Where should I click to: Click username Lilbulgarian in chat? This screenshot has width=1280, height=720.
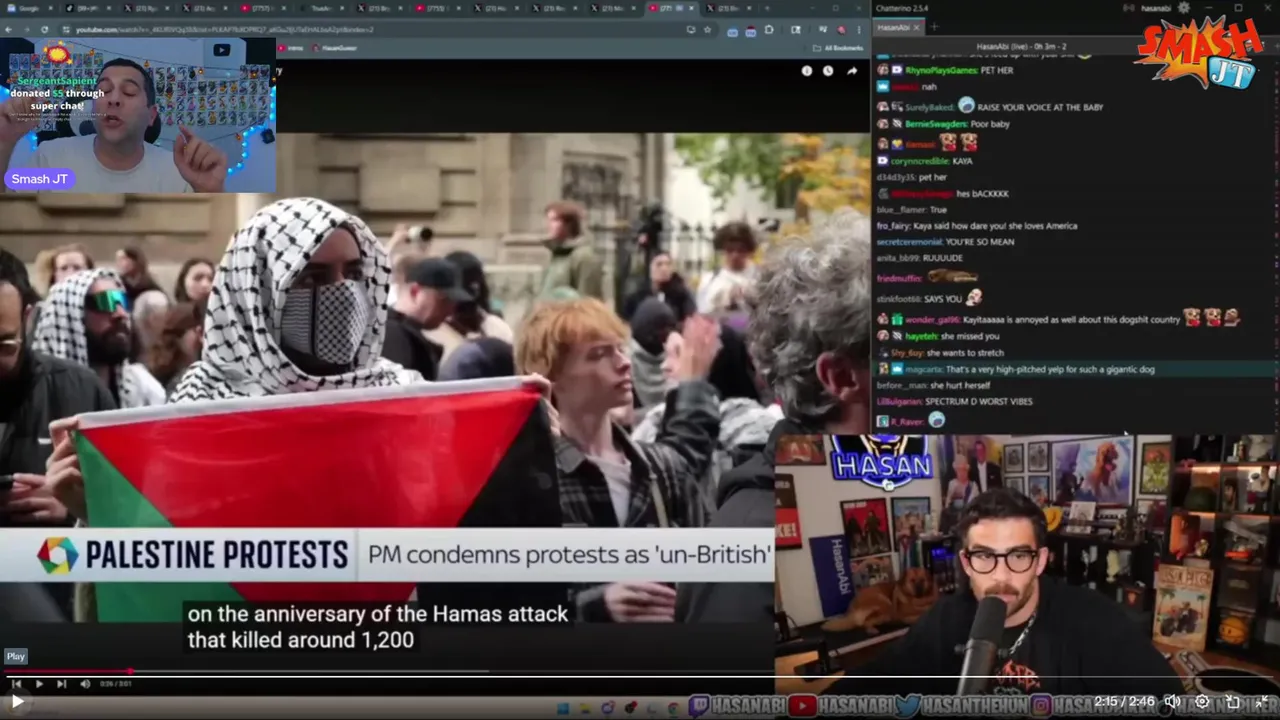pyautogui.click(x=899, y=401)
